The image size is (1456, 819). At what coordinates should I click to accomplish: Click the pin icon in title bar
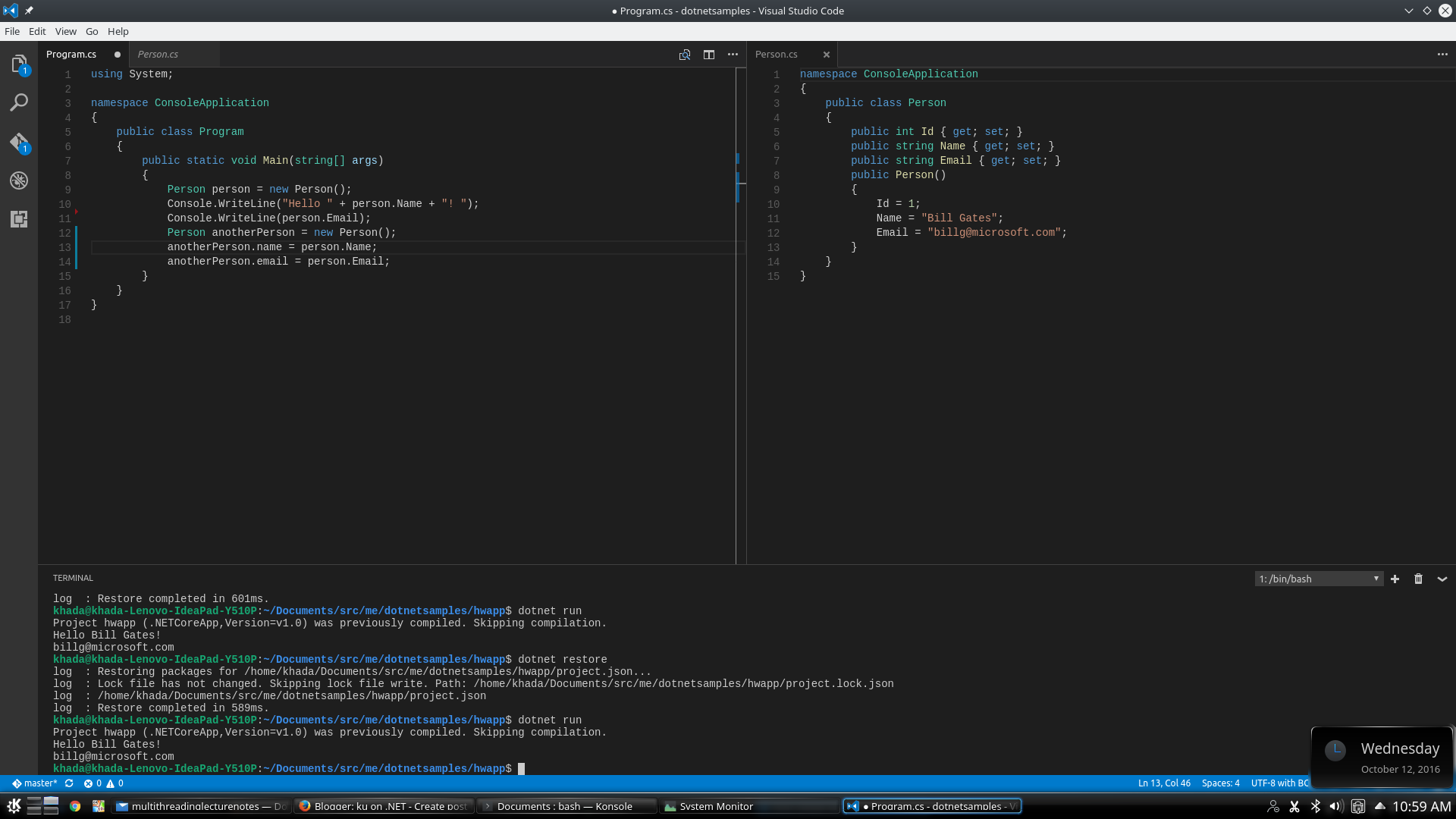29,11
